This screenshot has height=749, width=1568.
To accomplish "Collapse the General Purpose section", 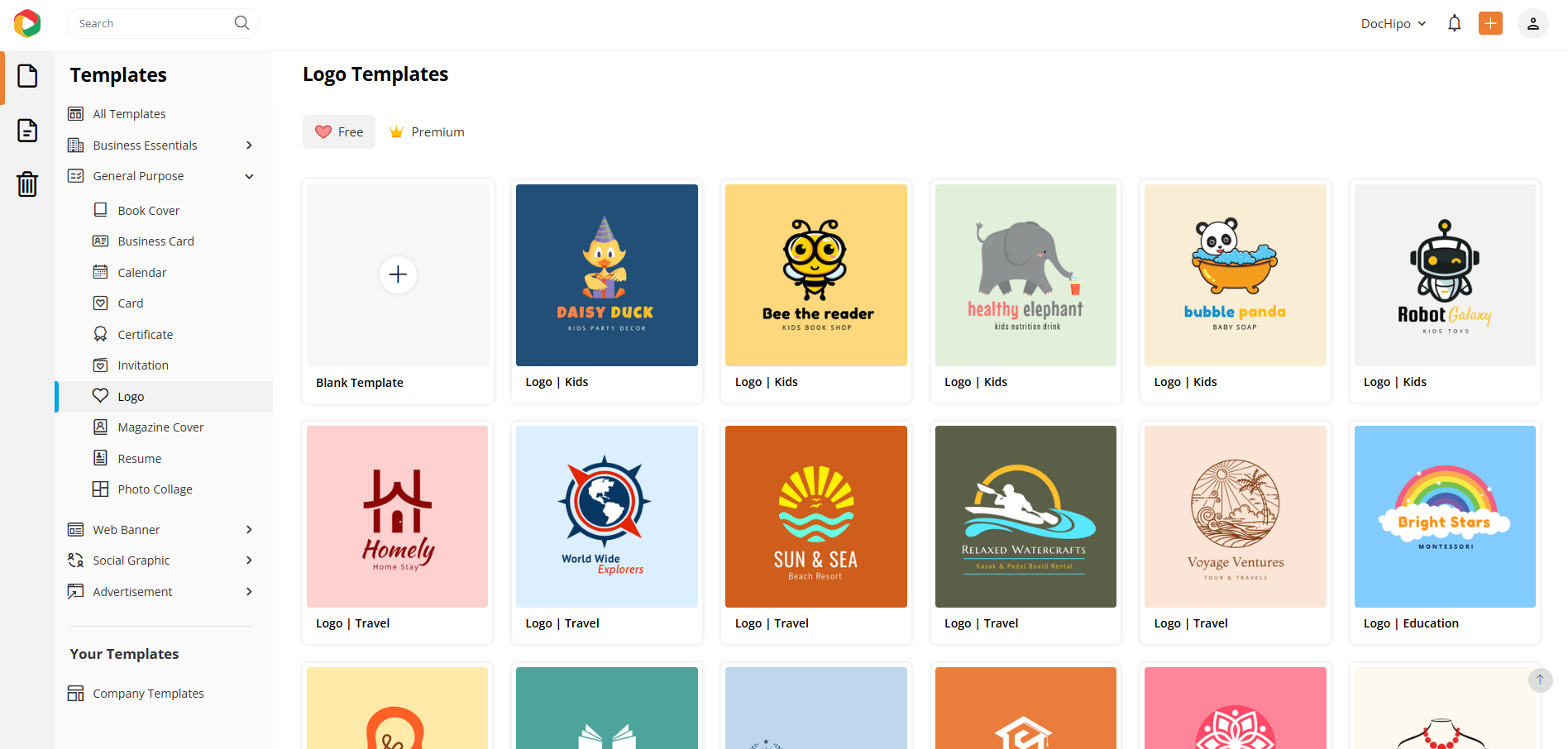I will pyautogui.click(x=249, y=175).
